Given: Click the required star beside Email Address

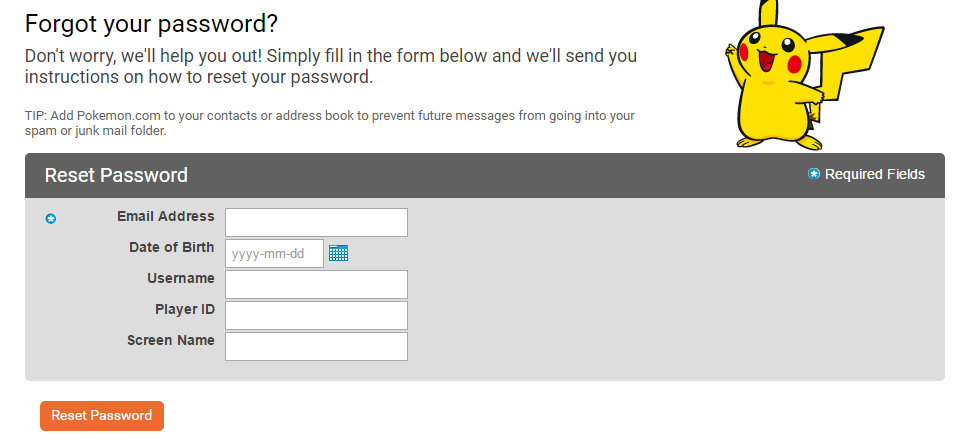Looking at the screenshot, I should (51, 218).
